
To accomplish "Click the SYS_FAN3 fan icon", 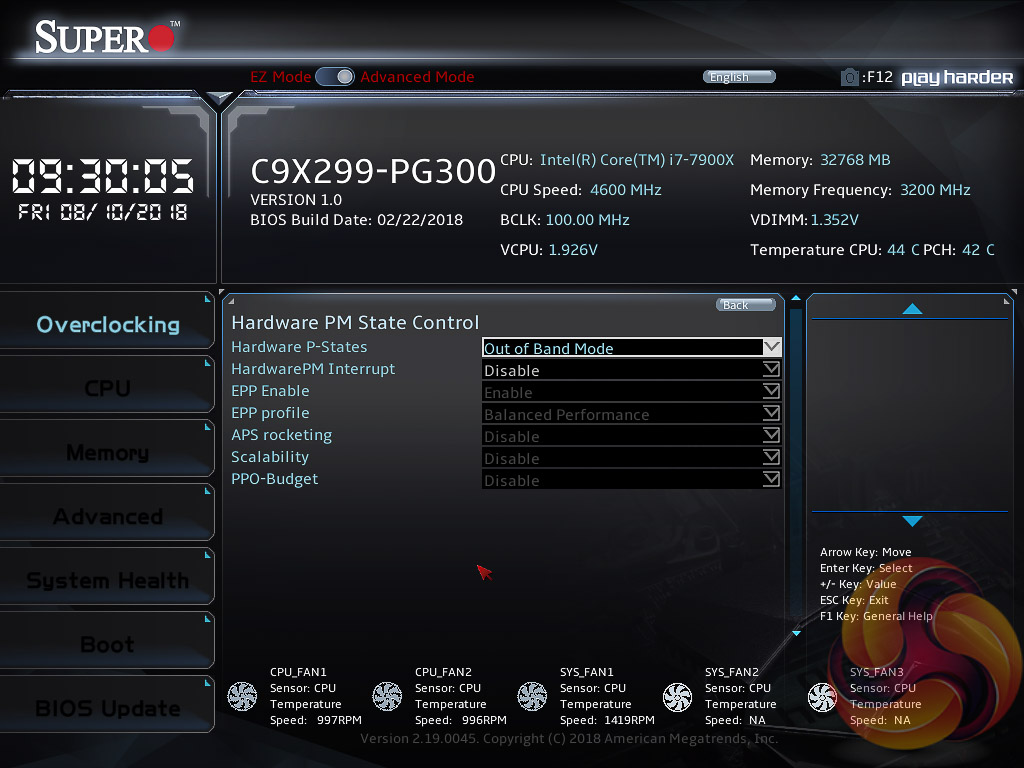I will (822, 696).
